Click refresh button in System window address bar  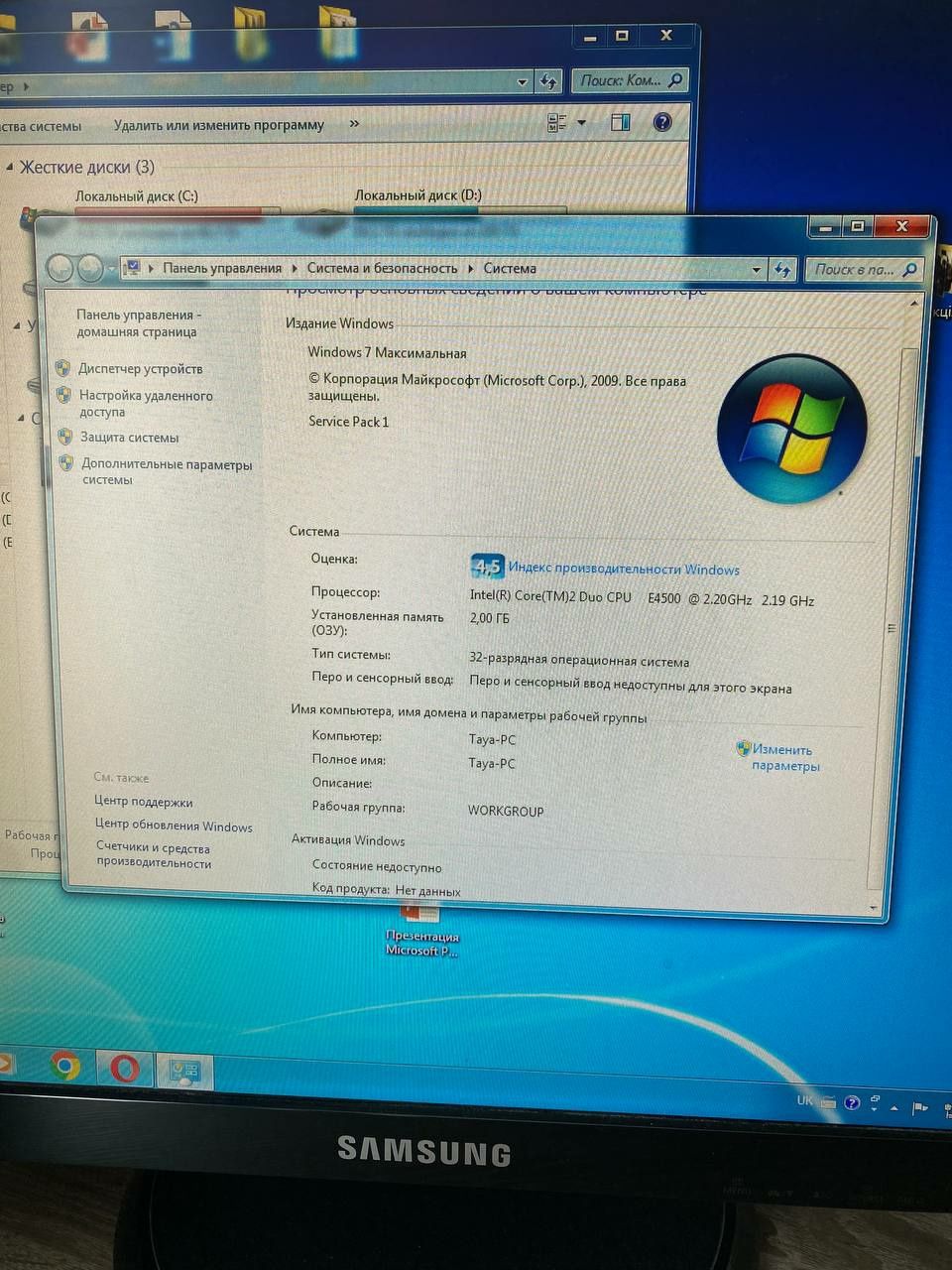pos(782,269)
